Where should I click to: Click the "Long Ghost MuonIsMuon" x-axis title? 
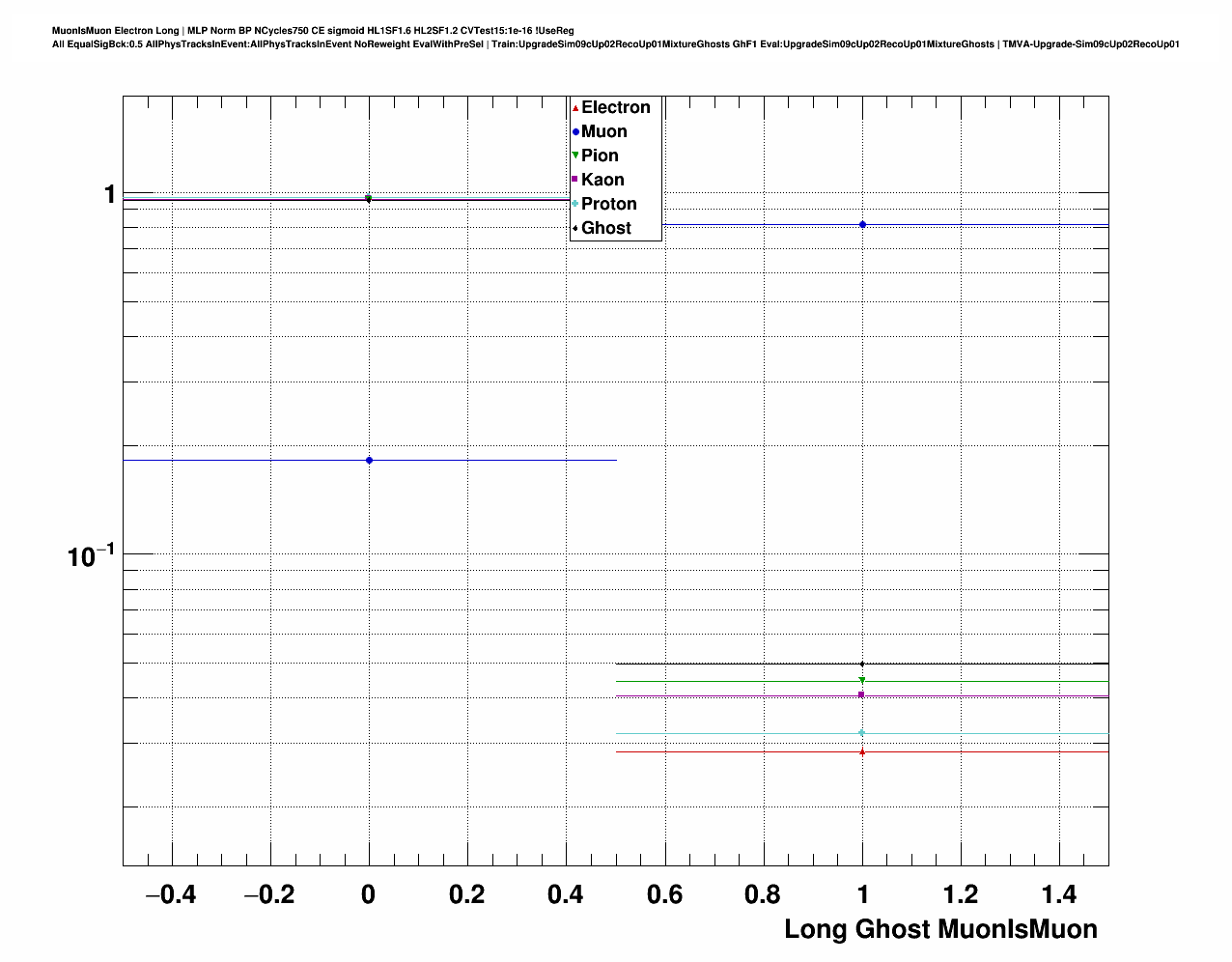[940, 929]
